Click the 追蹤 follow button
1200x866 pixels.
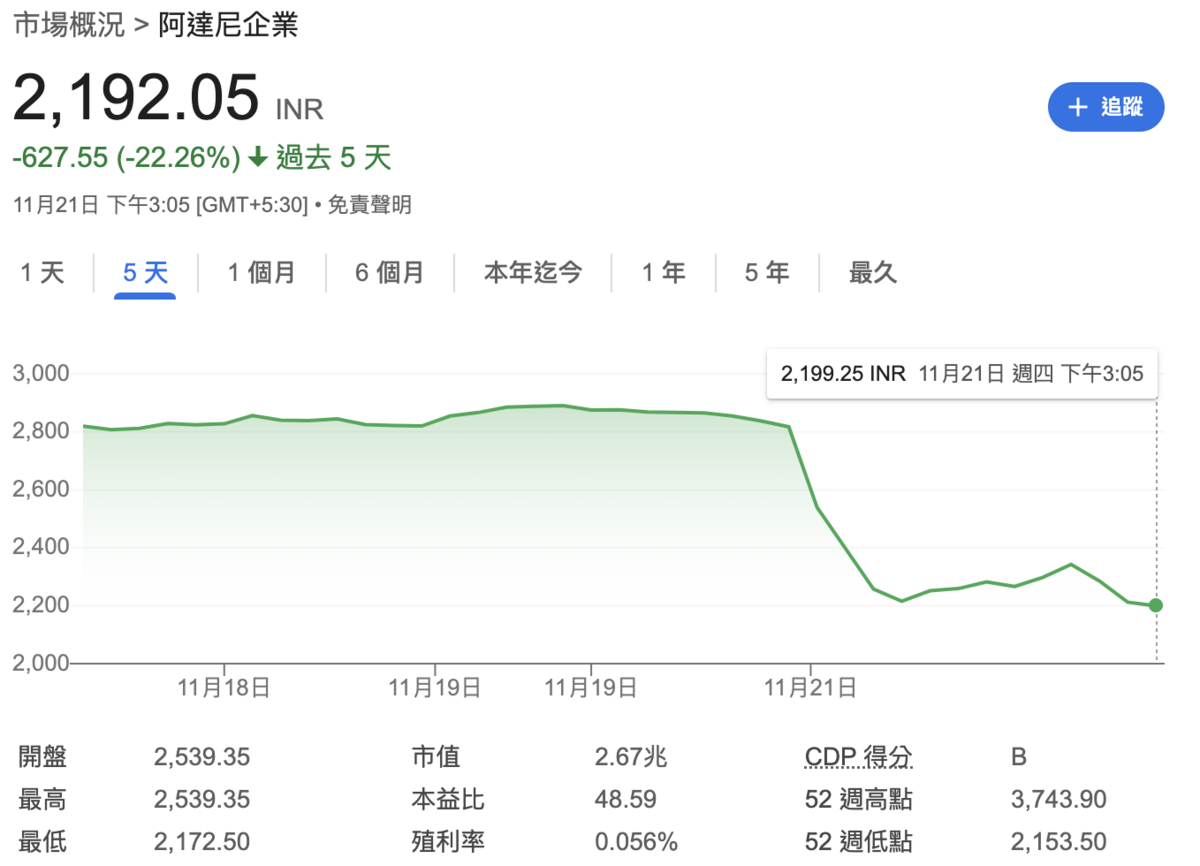(1106, 107)
